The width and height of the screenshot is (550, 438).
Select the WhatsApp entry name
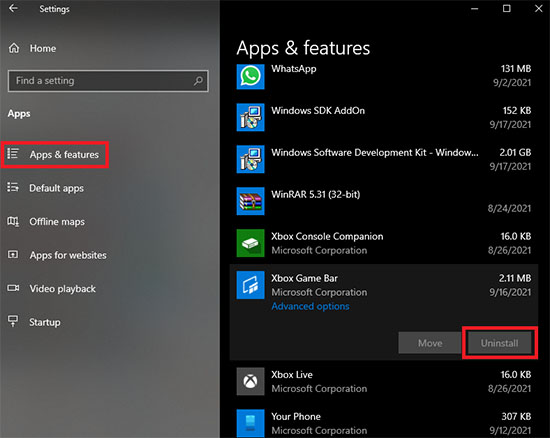(294, 69)
